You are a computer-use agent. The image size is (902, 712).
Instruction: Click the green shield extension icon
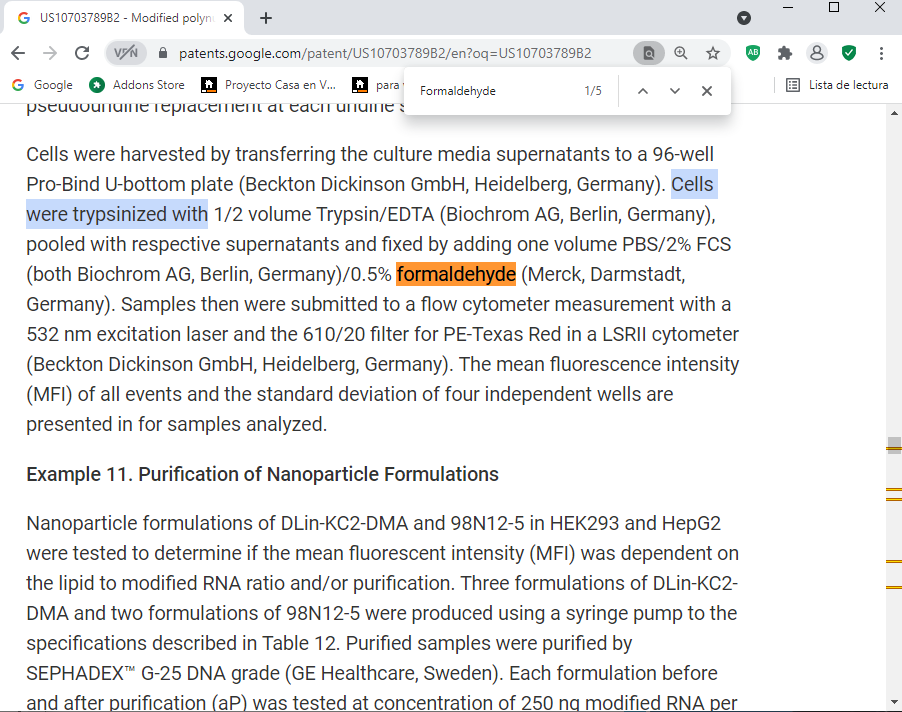click(x=849, y=53)
